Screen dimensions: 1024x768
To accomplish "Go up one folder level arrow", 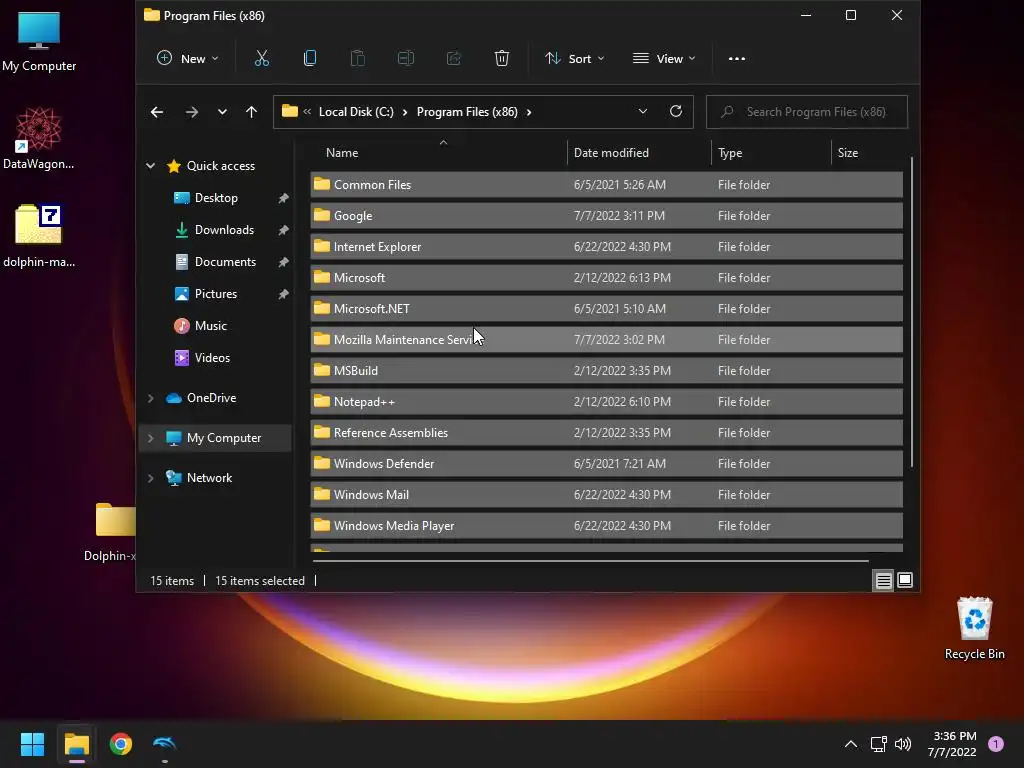I will pos(251,112).
